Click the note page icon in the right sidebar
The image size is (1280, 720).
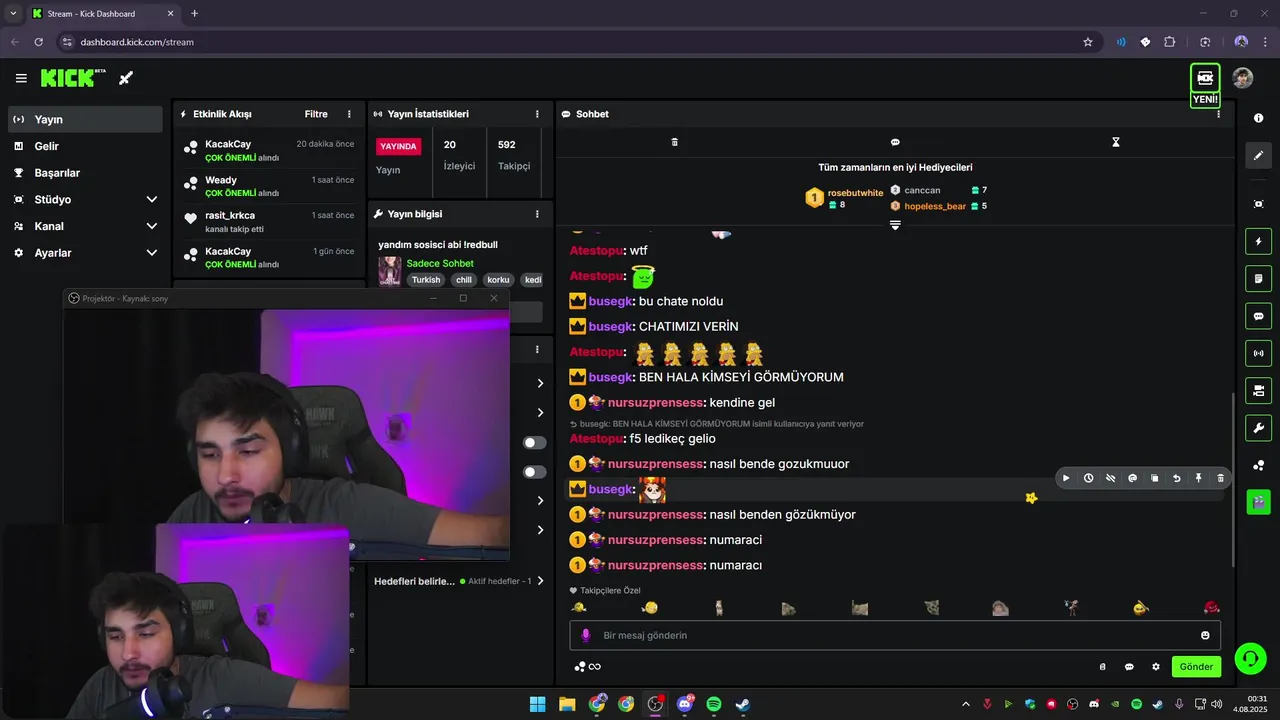click(x=1258, y=278)
